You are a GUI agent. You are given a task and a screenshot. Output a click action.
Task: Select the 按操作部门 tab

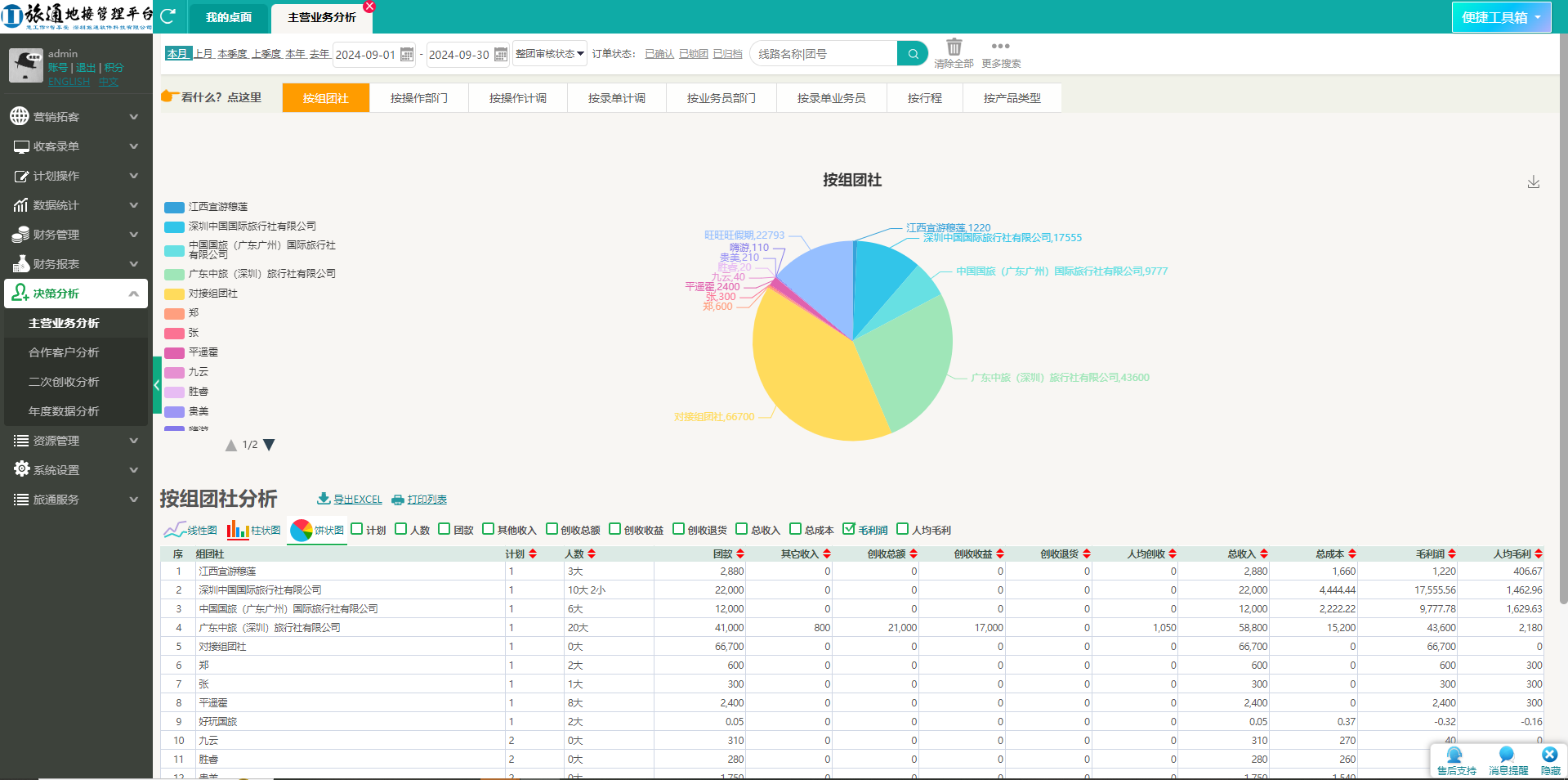tap(419, 97)
